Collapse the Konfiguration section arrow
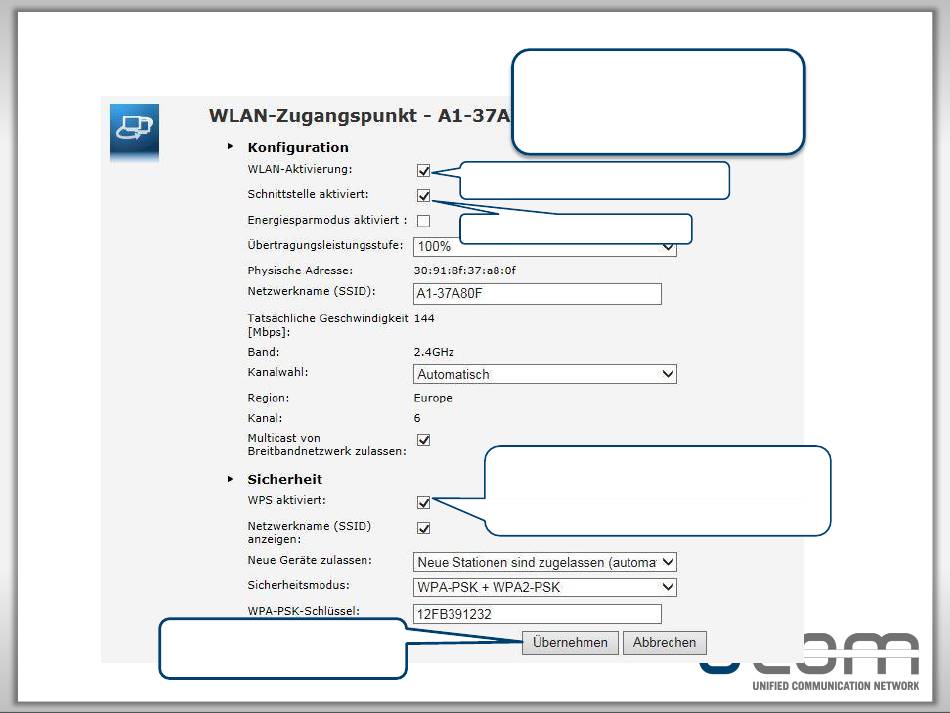950x713 pixels. click(230, 147)
